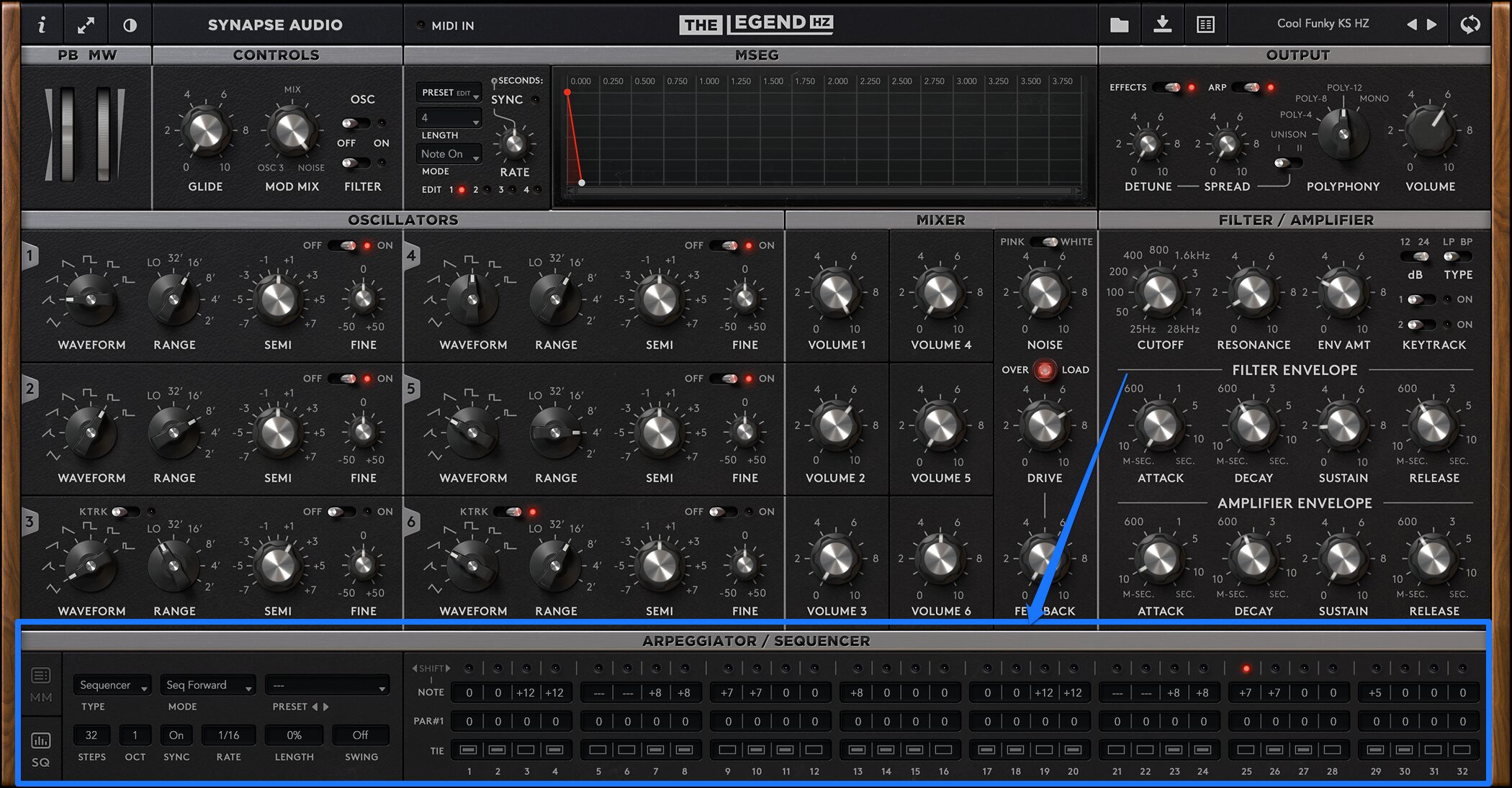Open the preset list panel icon
This screenshot has height=788, width=1512.
1206,24
